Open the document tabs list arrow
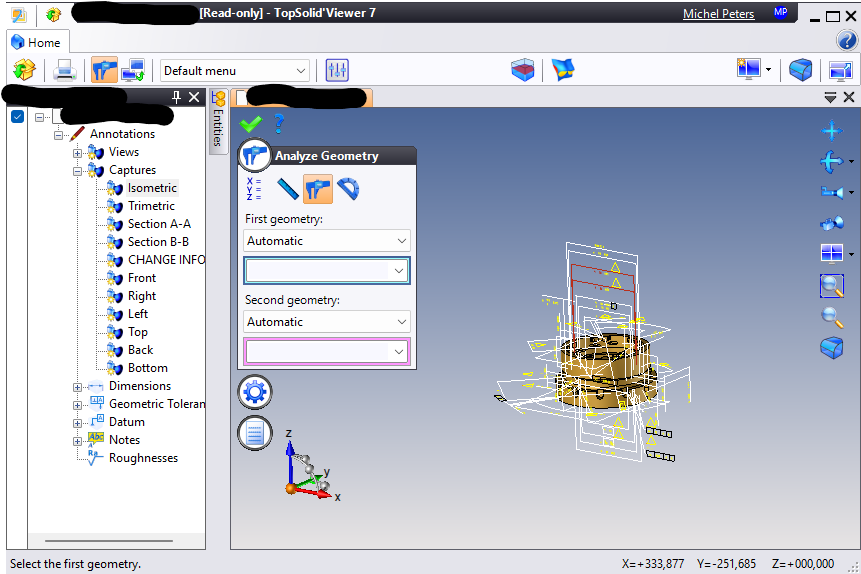The width and height of the screenshot is (861, 574). click(x=830, y=98)
